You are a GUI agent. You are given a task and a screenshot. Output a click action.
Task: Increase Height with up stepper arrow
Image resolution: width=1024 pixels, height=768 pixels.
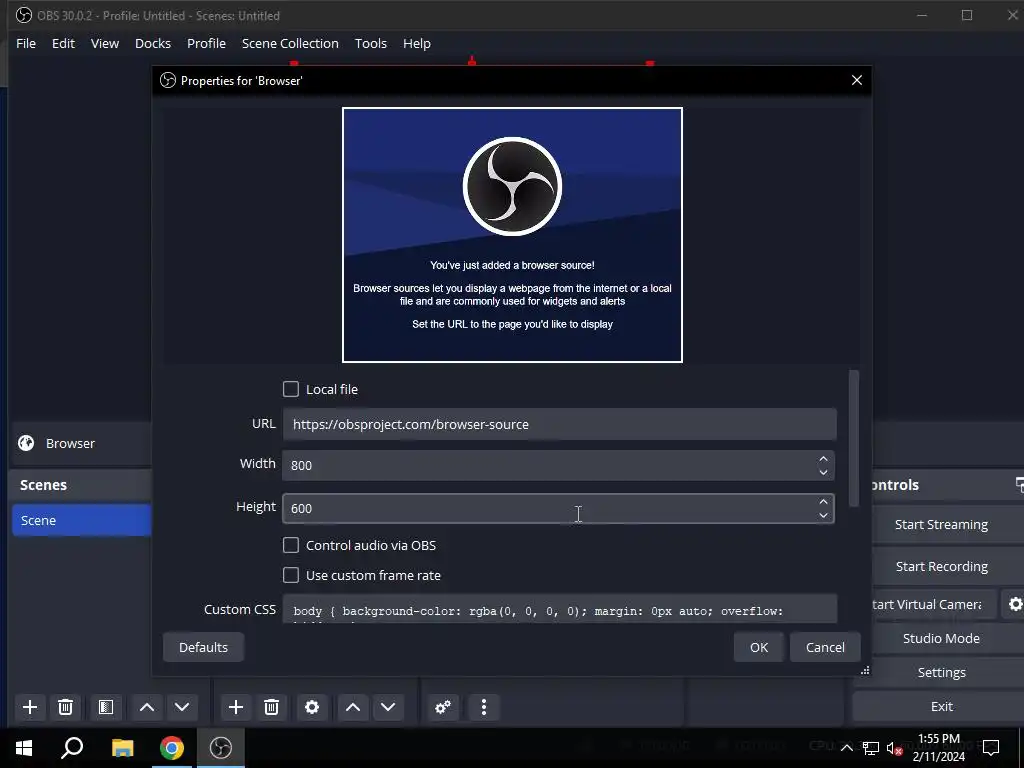pyautogui.click(x=824, y=502)
